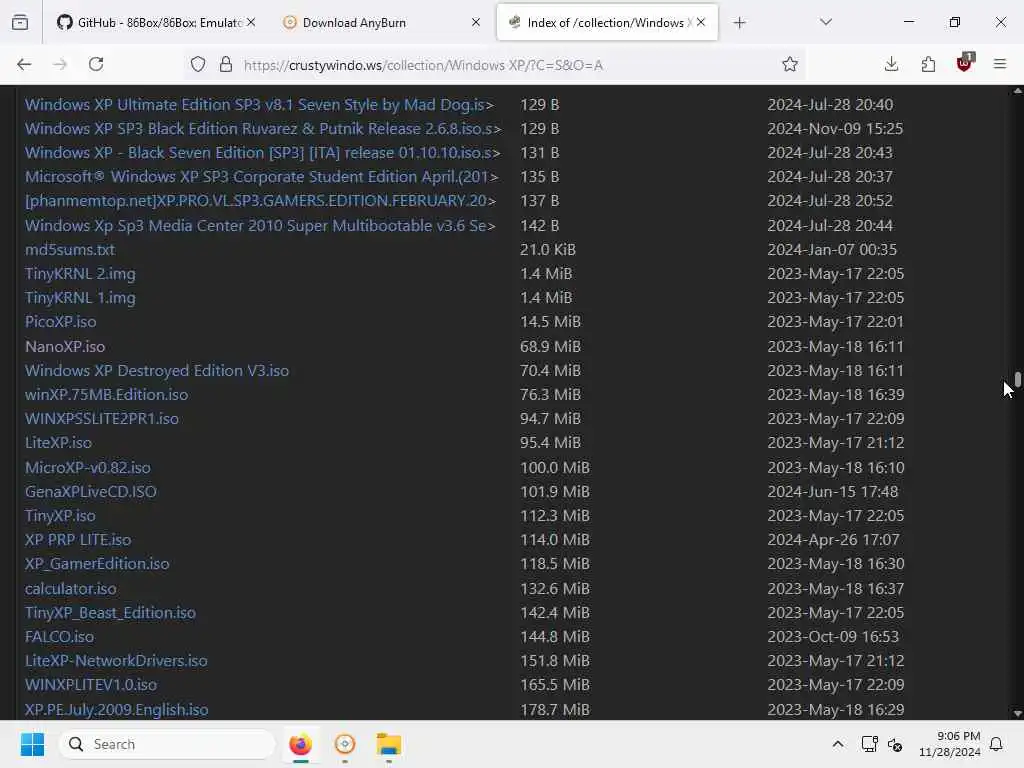The width and height of the screenshot is (1024, 768).
Task: Select the Index of /collection/Windows tab
Action: [x=607, y=22]
